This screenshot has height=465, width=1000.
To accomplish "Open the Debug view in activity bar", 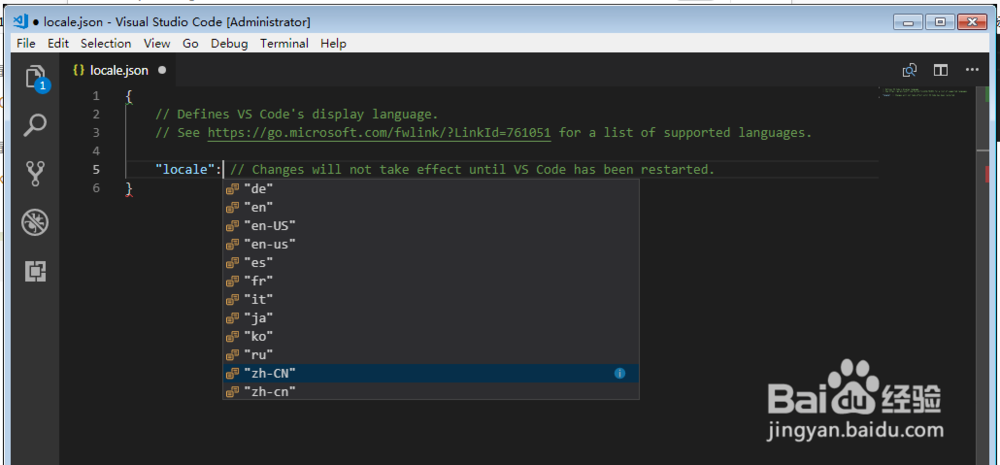I will pos(35,223).
